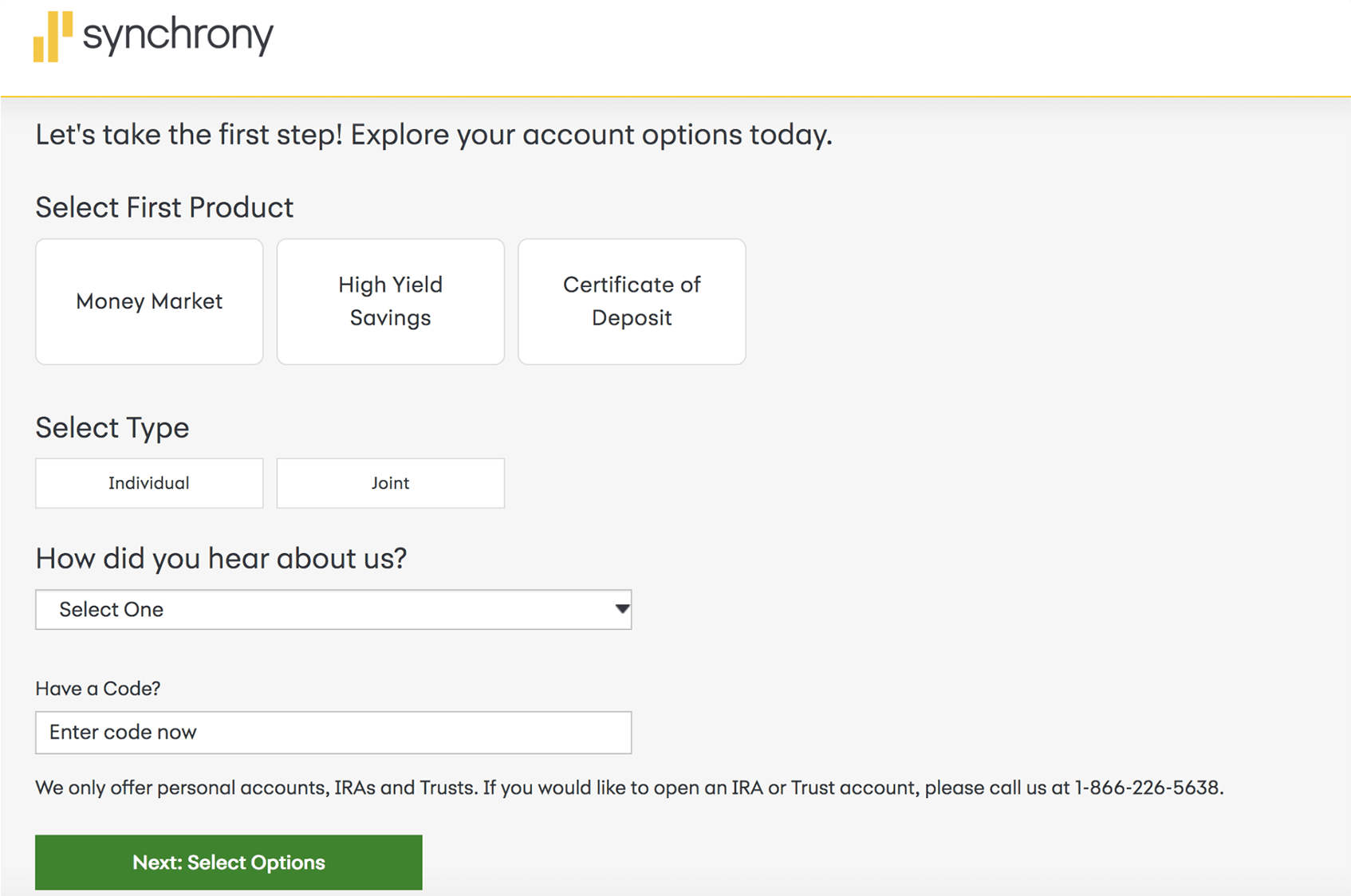
Task: Click the Select Type heading
Action: tap(112, 428)
